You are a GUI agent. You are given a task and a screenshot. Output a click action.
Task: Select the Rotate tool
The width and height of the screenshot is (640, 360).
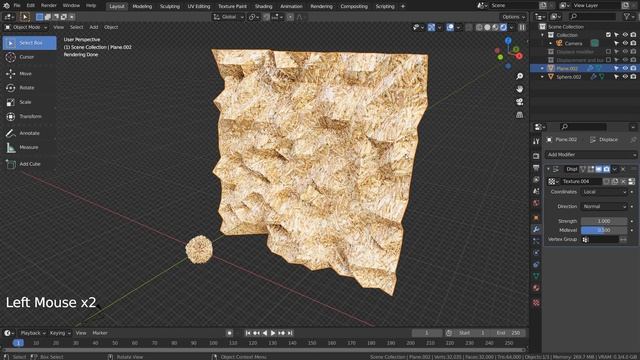click(x=29, y=88)
